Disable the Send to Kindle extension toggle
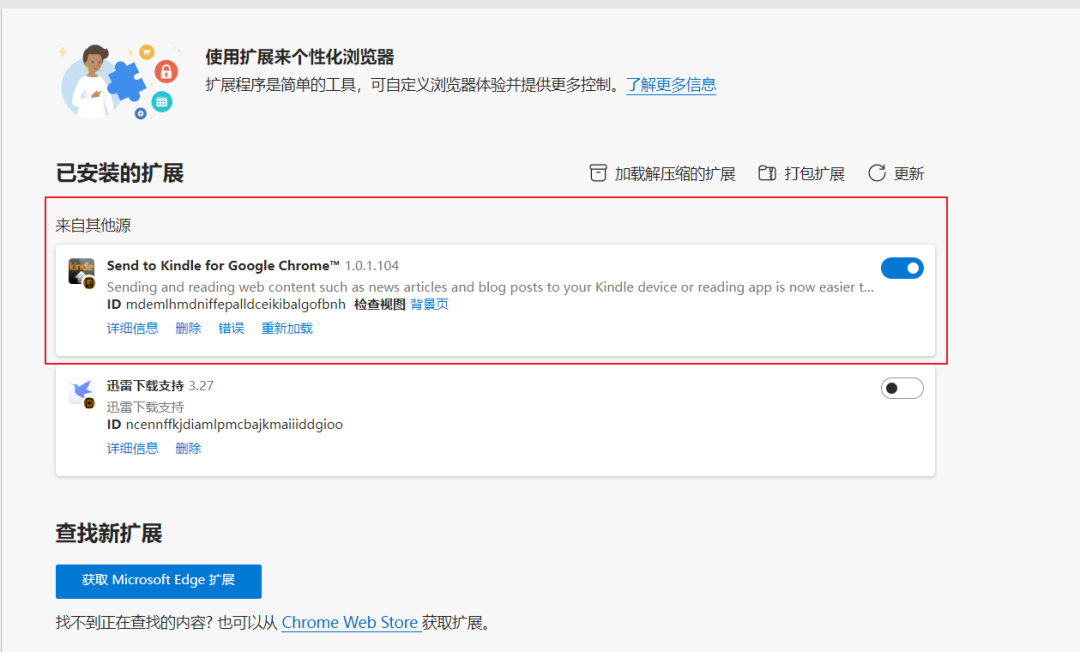Viewport: 1080px width, 652px height. (x=902, y=268)
